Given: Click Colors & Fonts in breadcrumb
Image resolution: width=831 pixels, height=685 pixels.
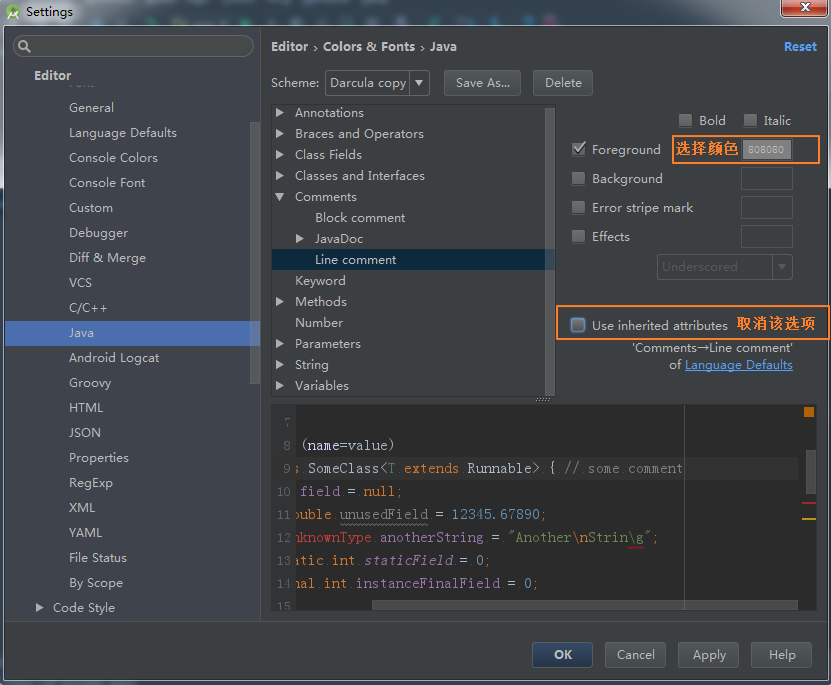Looking at the screenshot, I should pyautogui.click(x=369, y=47).
